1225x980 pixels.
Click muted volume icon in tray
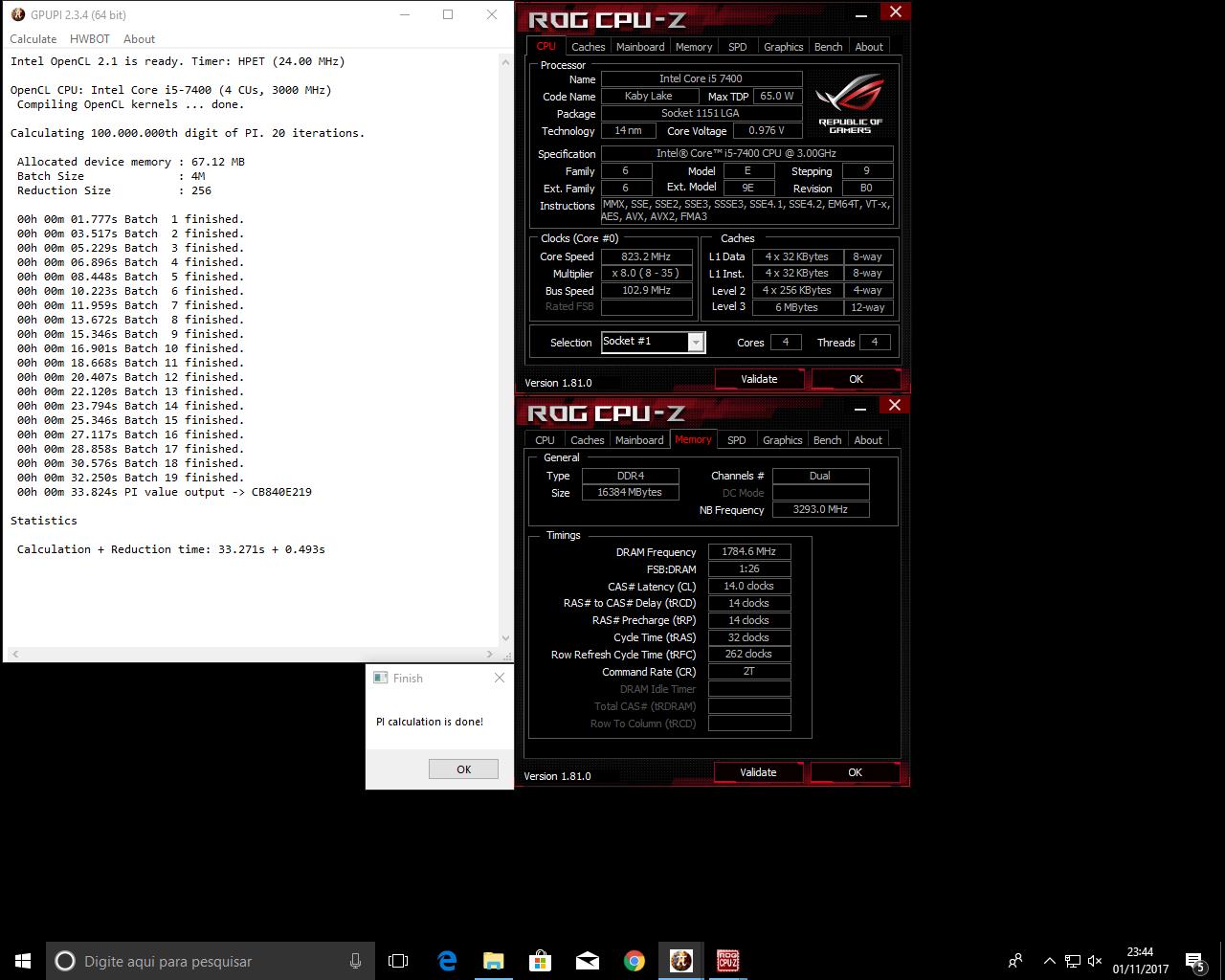(1095, 961)
